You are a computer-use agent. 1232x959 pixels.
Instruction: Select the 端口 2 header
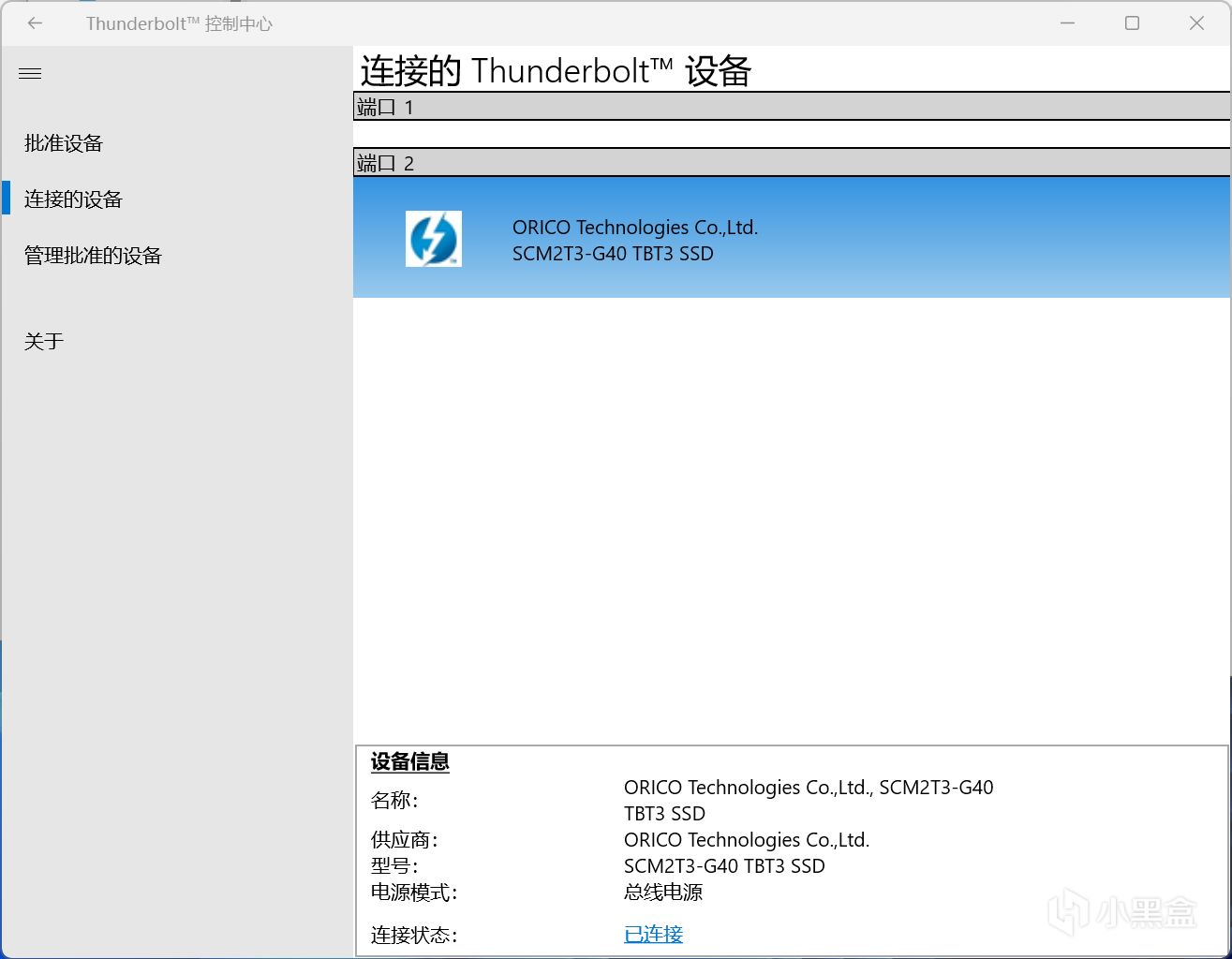point(792,163)
